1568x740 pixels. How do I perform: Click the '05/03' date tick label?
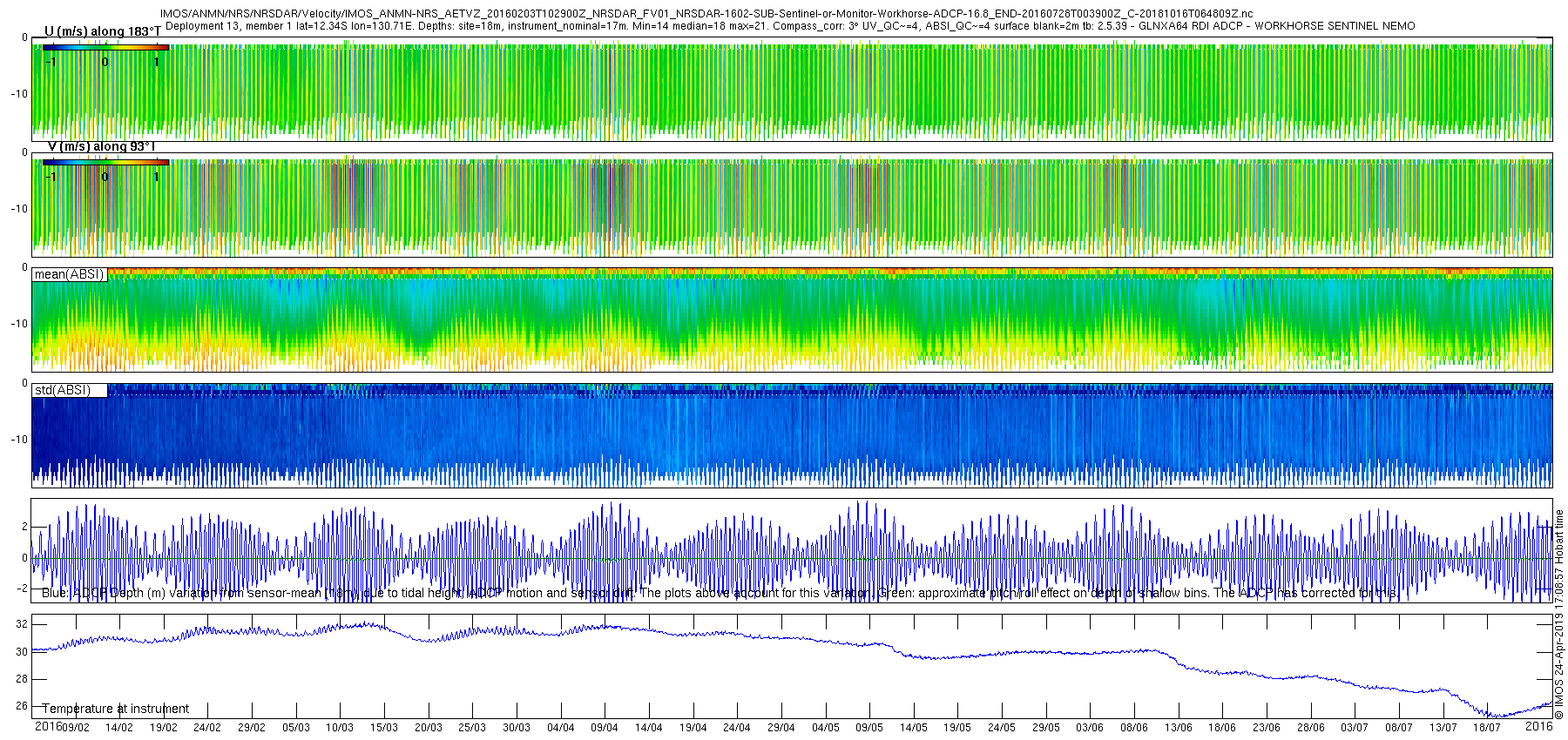tap(296, 728)
